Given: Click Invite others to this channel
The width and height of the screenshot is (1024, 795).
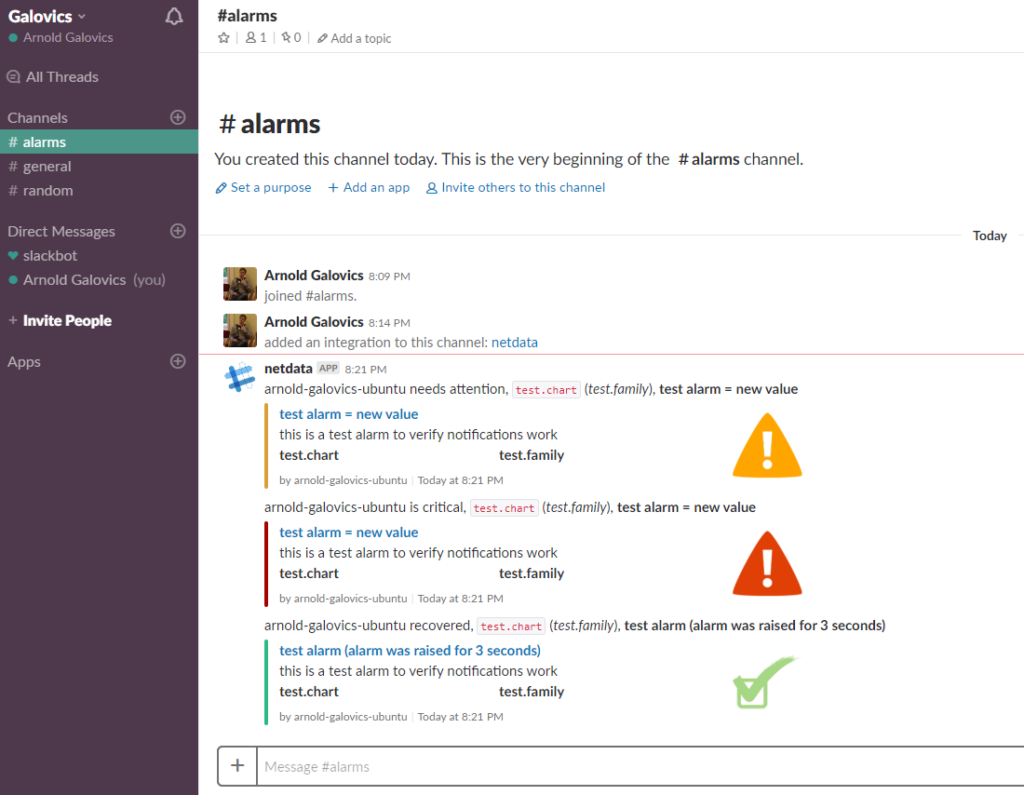Looking at the screenshot, I should point(515,187).
